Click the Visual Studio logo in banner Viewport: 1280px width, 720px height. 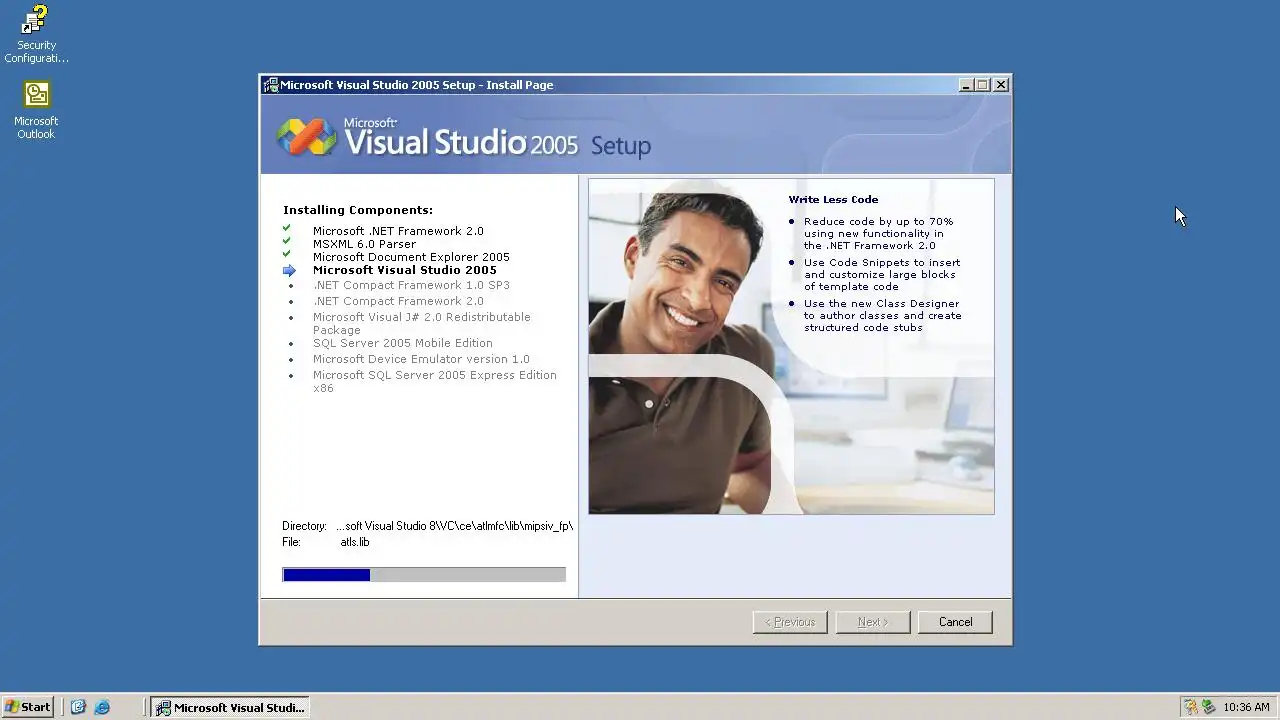click(307, 137)
